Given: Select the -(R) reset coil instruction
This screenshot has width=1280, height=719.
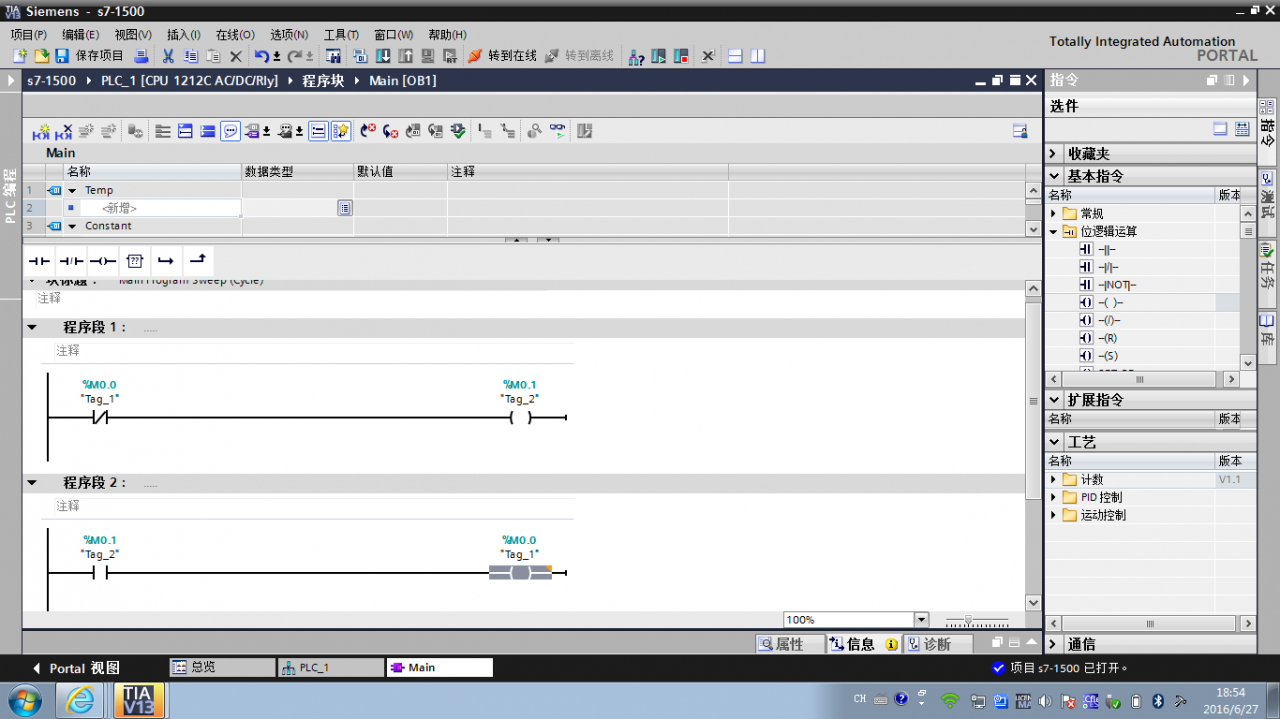Looking at the screenshot, I should [x=1107, y=338].
